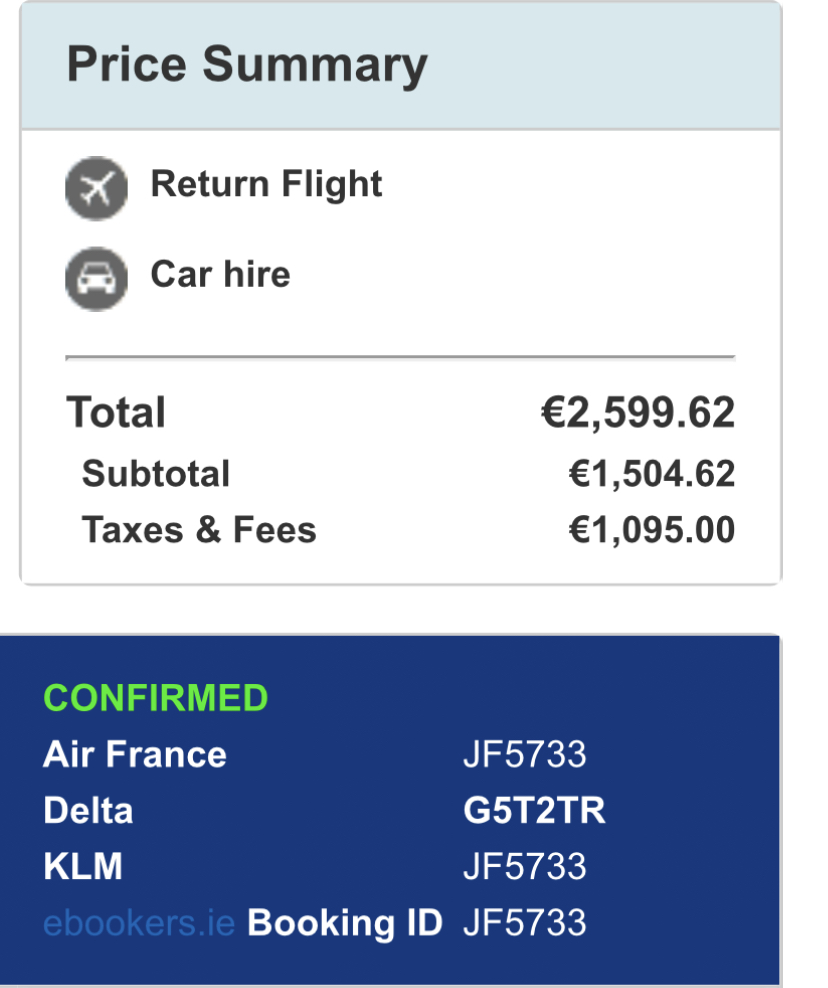Select the airplane icon in Price Summary
The image size is (828, 988).
[96, 188]
